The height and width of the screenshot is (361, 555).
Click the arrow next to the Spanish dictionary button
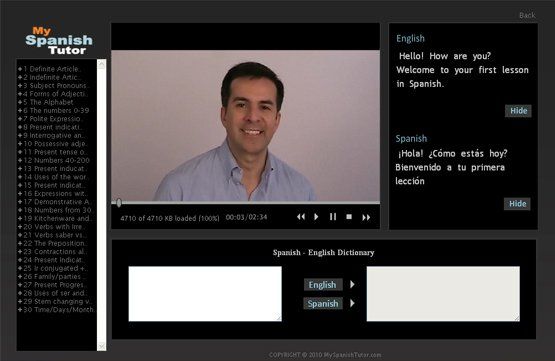[352, 303]
